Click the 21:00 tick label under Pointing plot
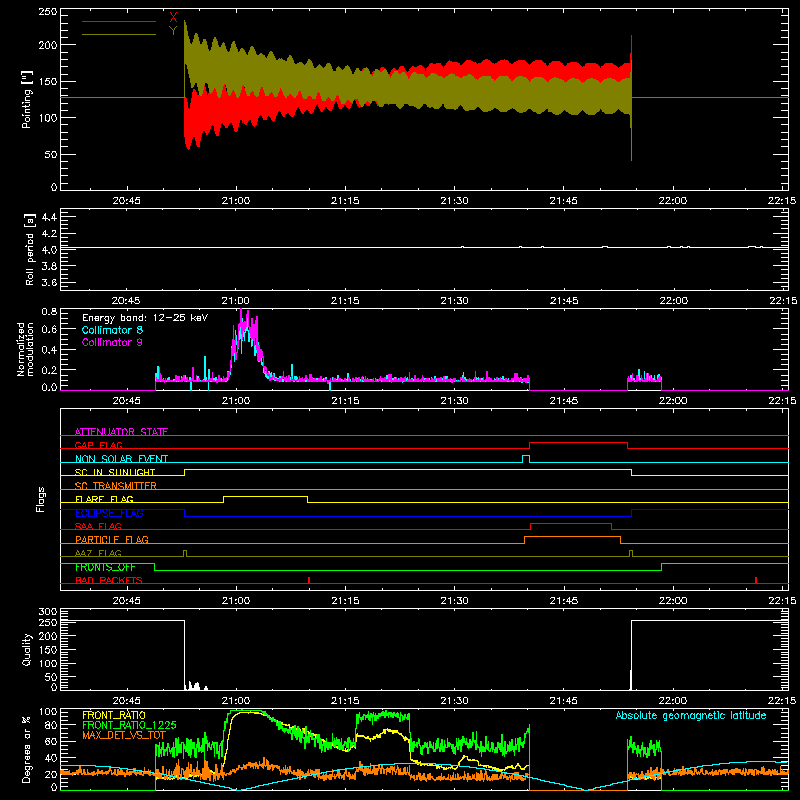800x800 pixels. [236, 201]
